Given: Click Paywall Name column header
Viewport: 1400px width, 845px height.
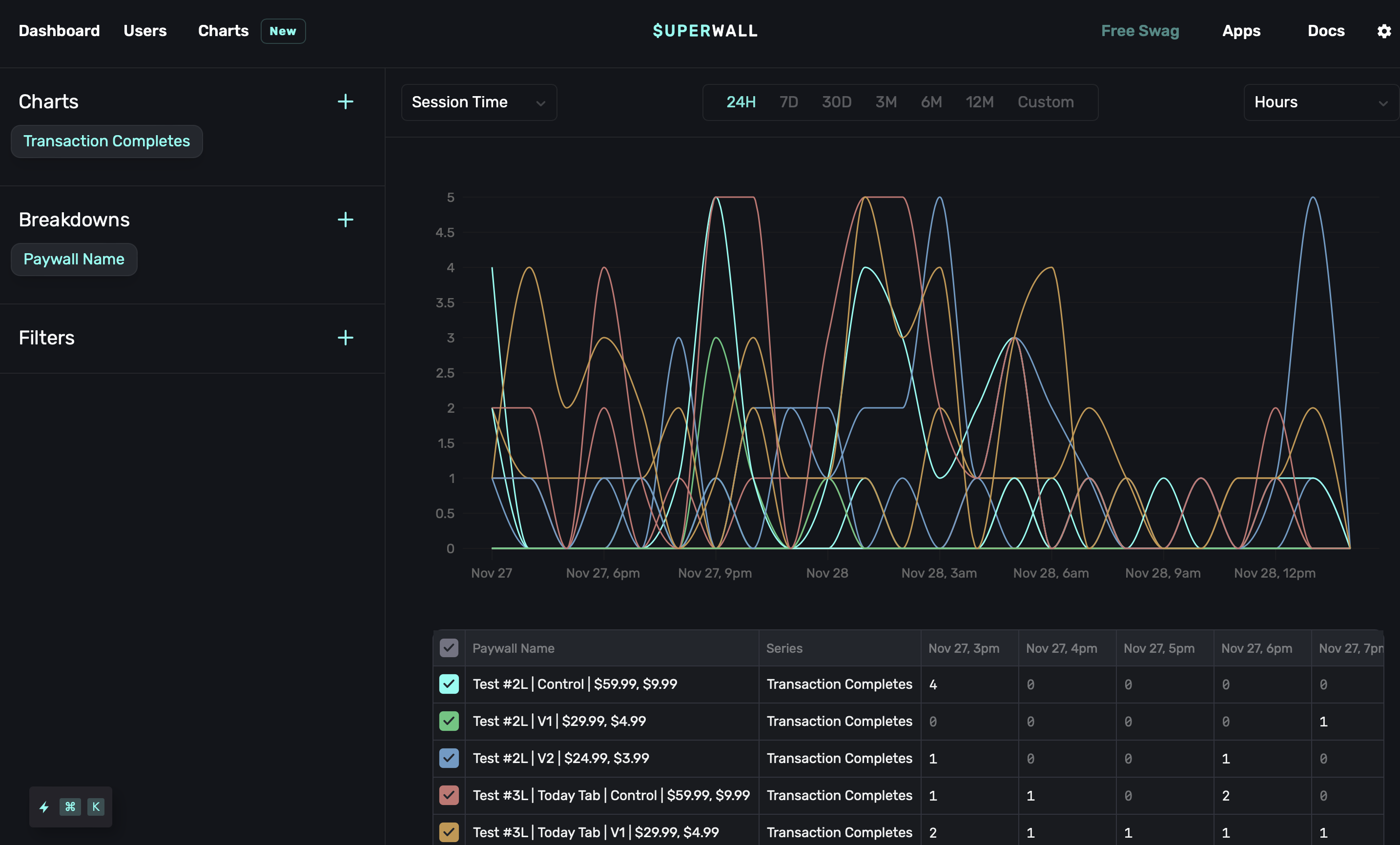Looking at the screenshot, I should click(x=513, y=648).
